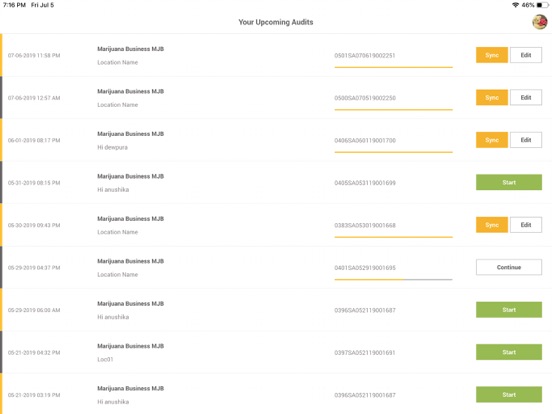
Task: Start the audit dated 05-29-2019 06:00 AM
Action: pyautogui.click(x=509, y=310)
